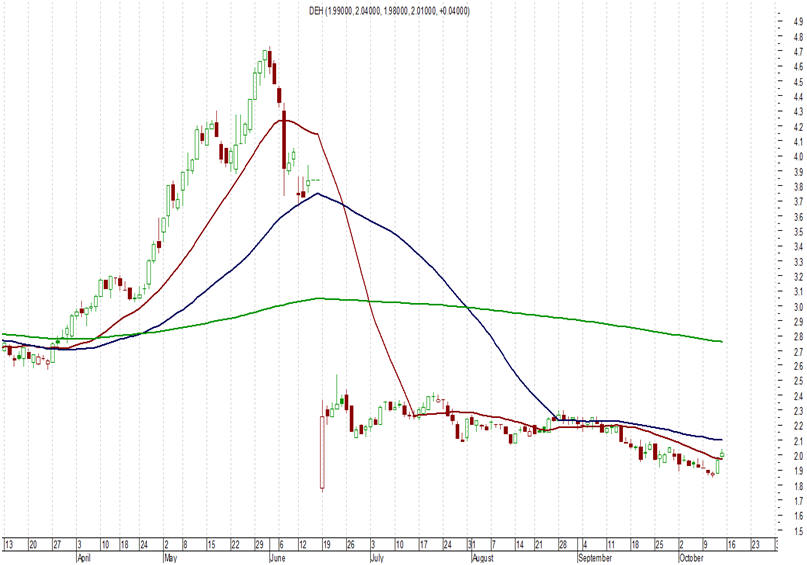807x565 pixels.
Task: Select the 31 date axis label
Action: point(470,544)
